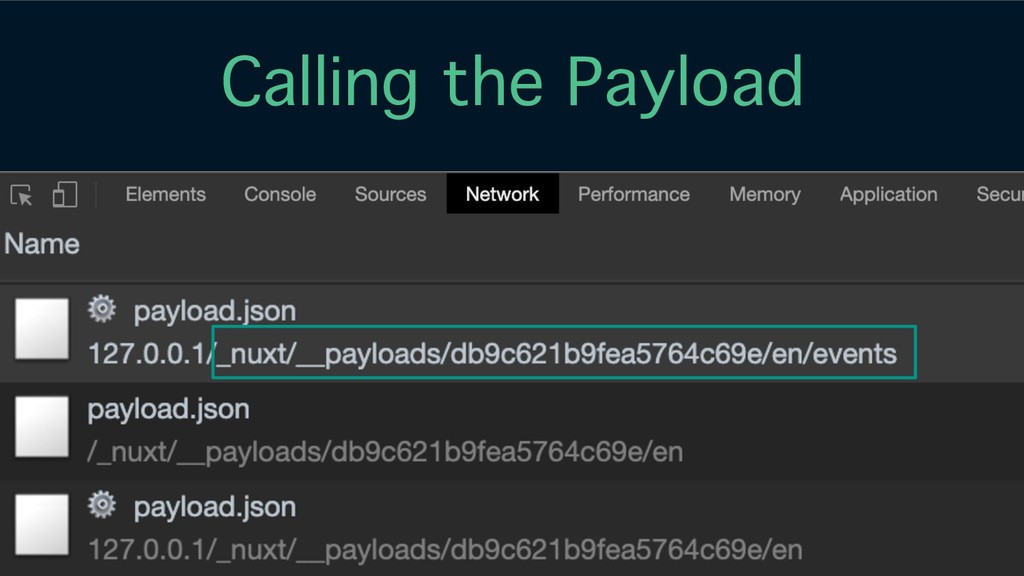Go to the Performance tab
This screenshot has width=1024, height=576.
coord(633,194)
